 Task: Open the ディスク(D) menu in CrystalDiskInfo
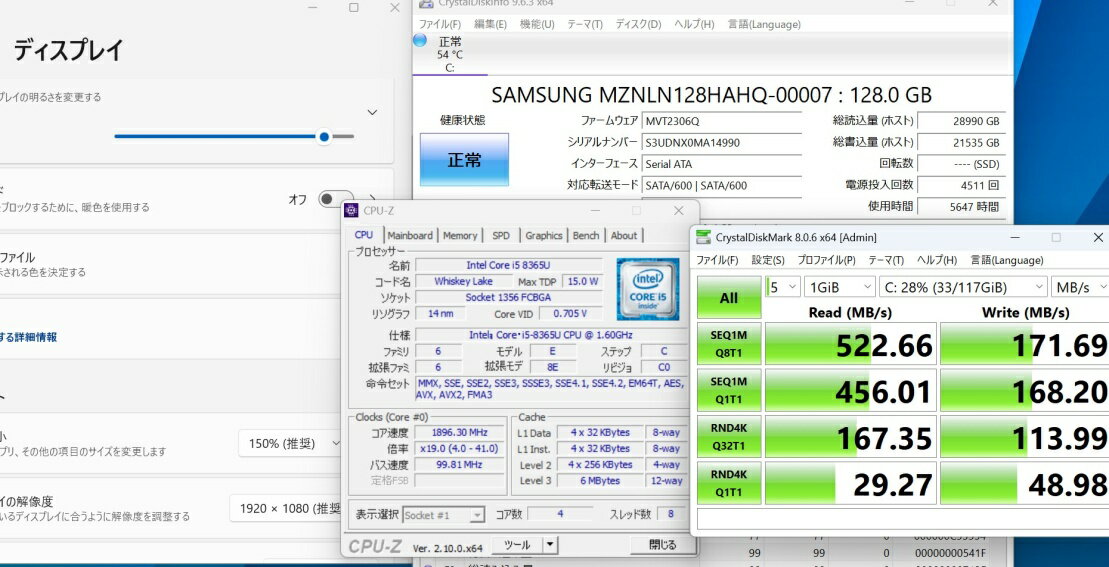(x=638, y=24)
